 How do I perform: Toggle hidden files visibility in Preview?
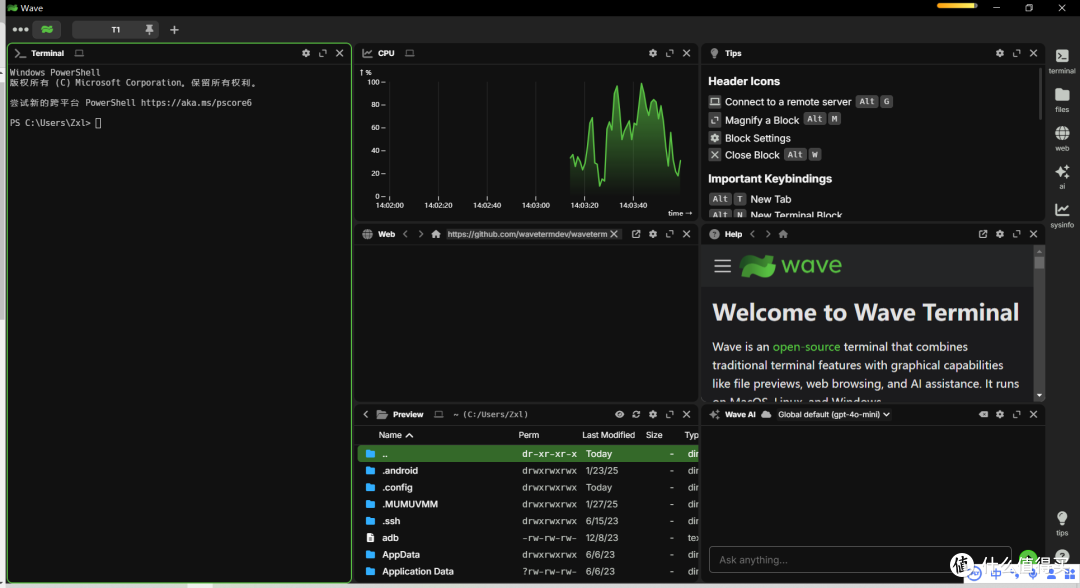619,414
